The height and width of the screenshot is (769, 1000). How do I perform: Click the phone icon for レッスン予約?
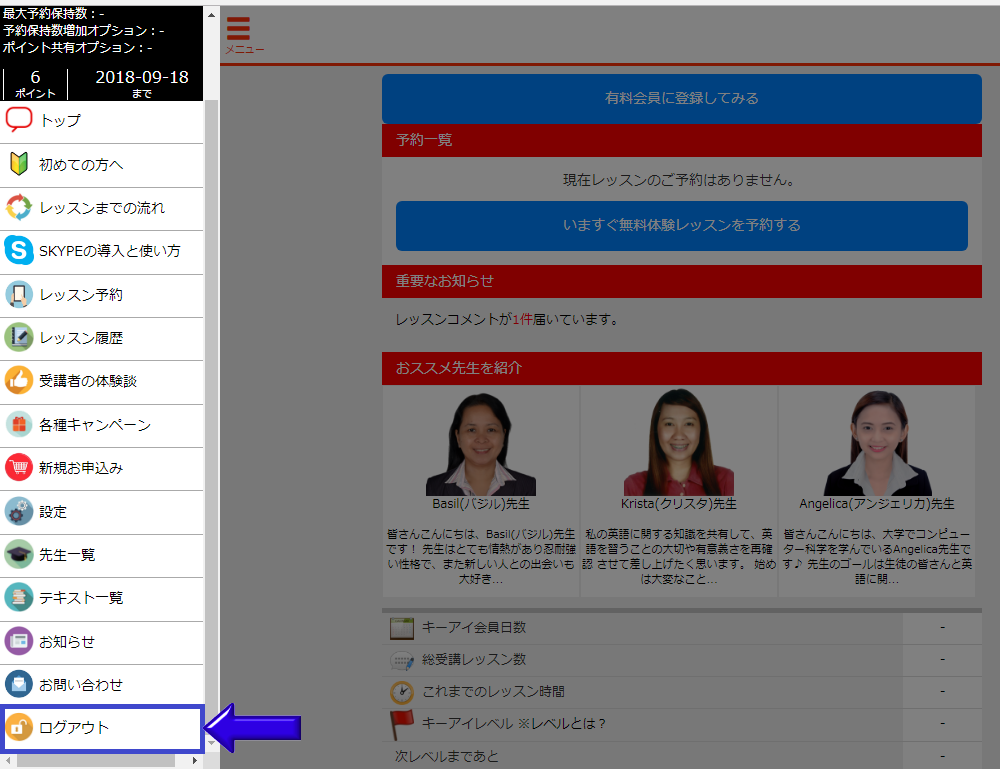coord(18,295)
